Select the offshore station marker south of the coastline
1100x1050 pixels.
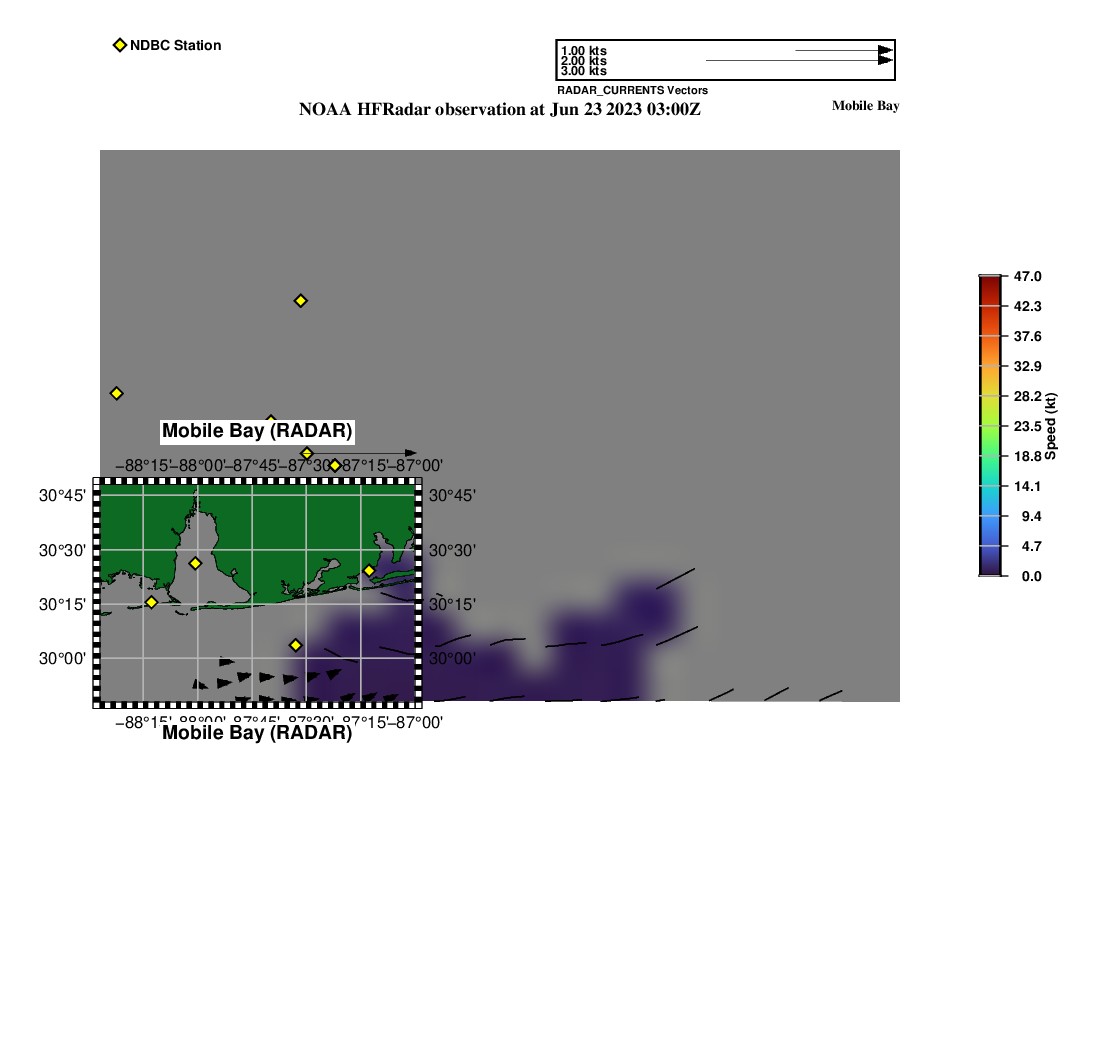[295, 645]
